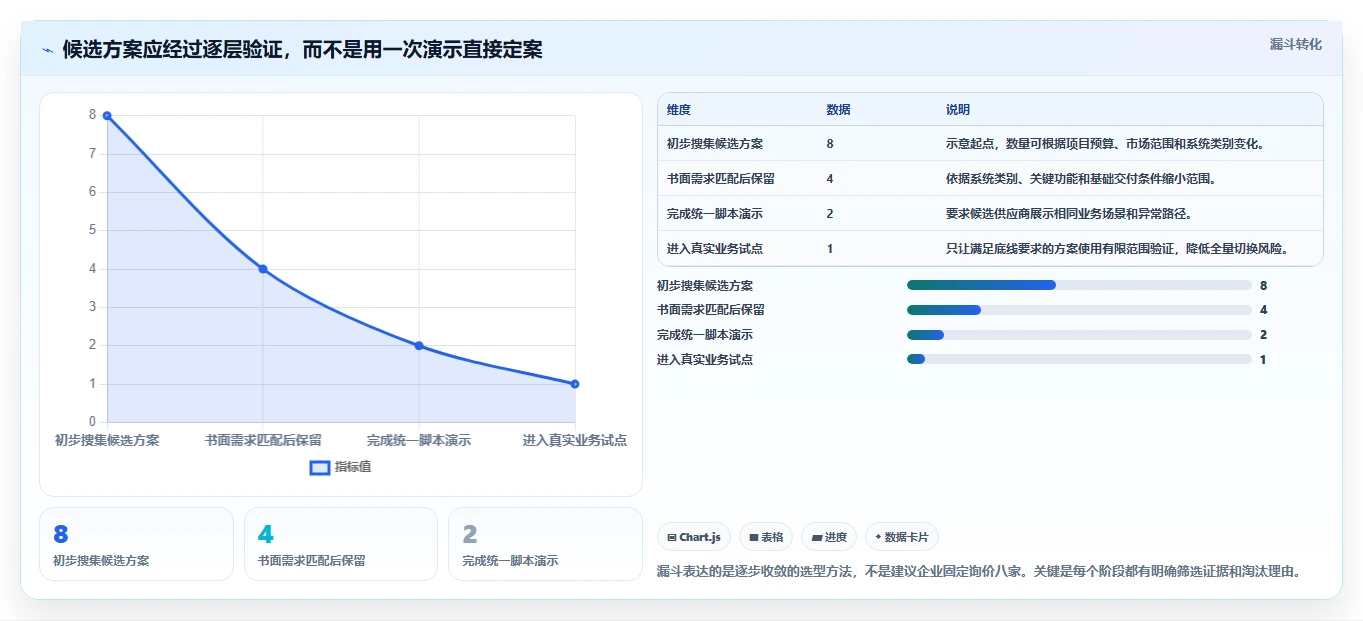The image size is (1363, 621).
Task: Click progress label 初步搜集候选方案
Action: pos(705,285)
